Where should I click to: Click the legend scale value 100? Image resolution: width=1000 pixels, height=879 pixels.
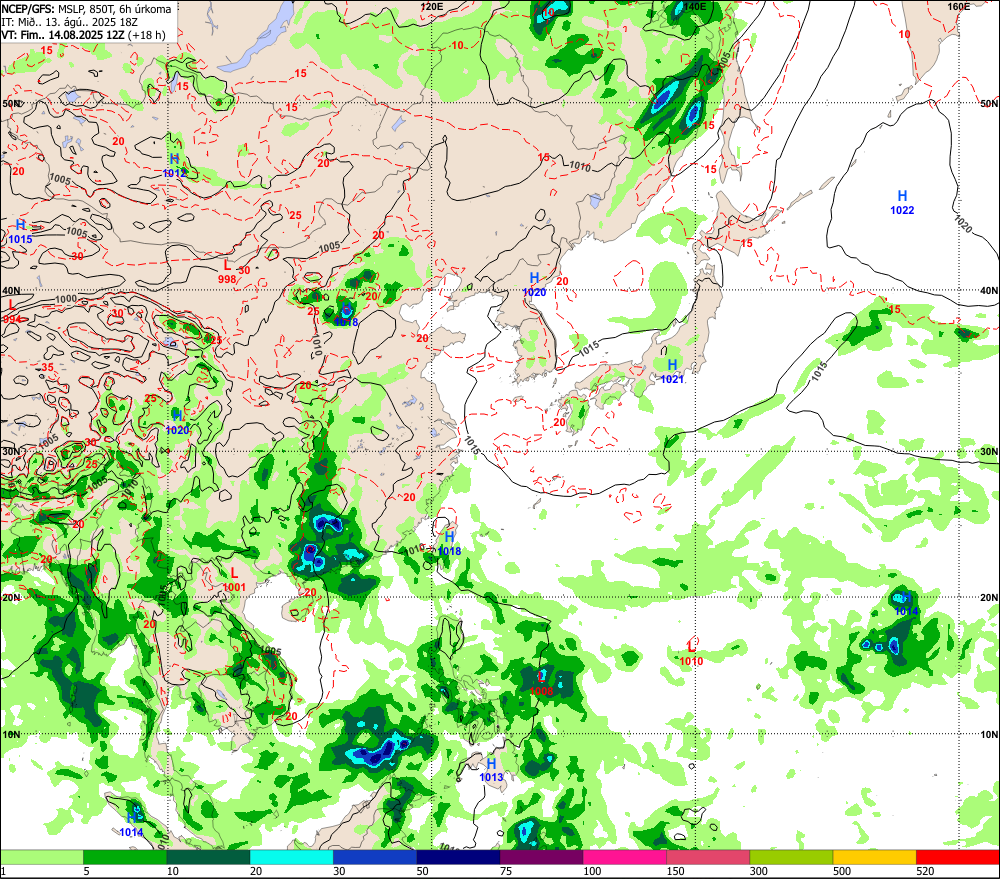coord(592,871)
